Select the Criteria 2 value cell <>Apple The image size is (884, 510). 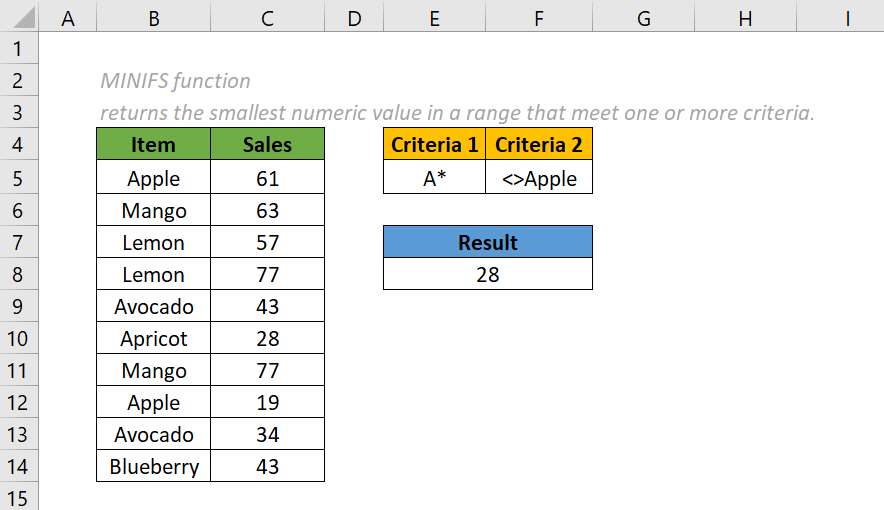[539, 179]
